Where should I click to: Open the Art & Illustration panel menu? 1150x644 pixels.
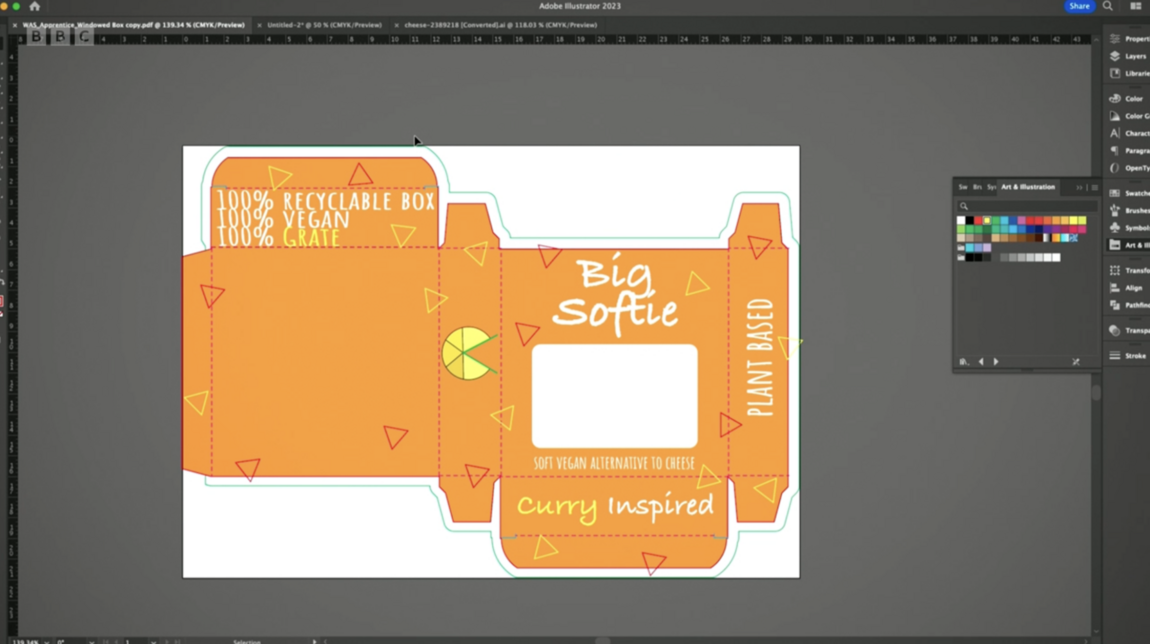(1094, 188)
